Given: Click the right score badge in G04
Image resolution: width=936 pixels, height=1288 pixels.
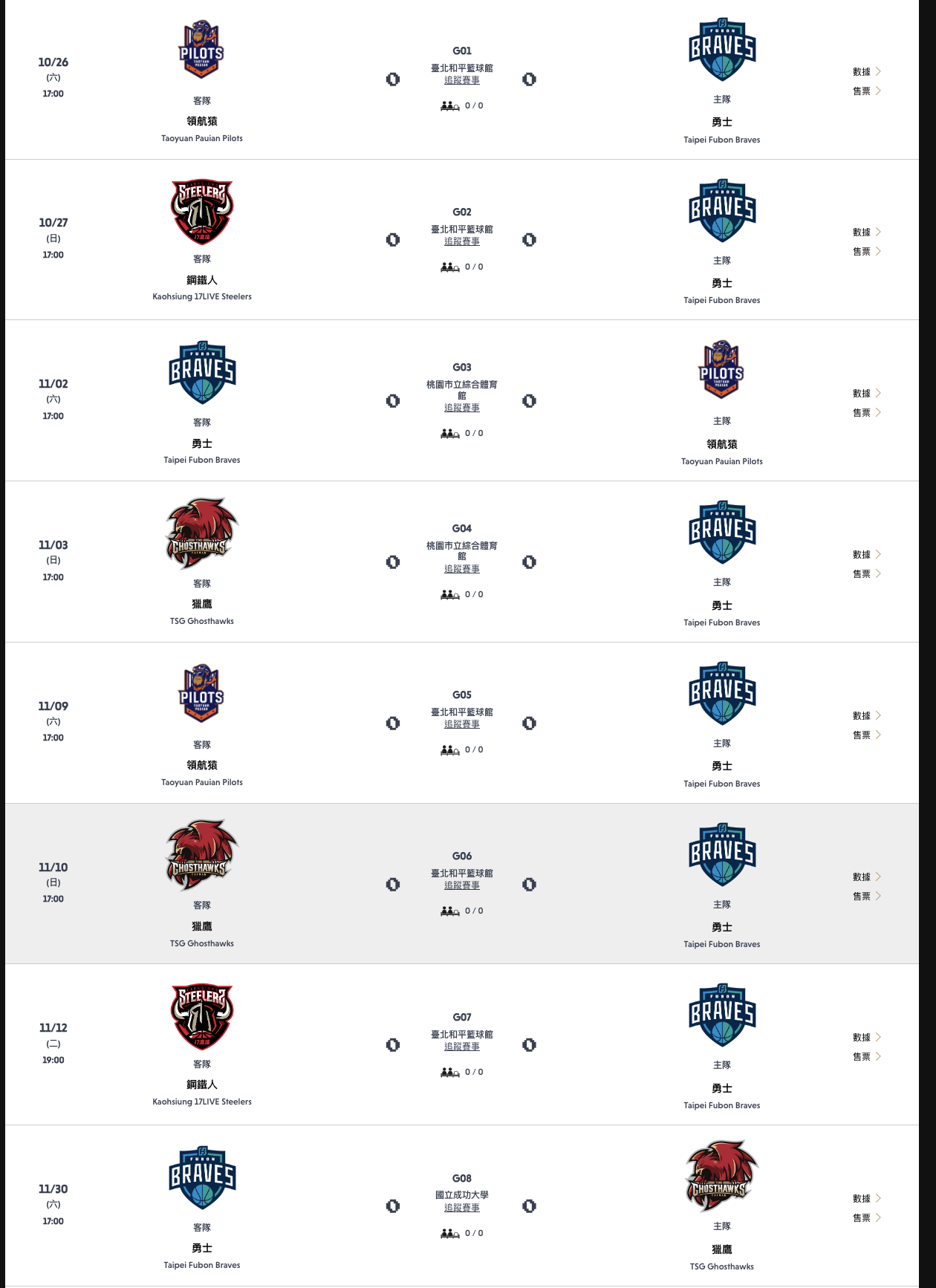Looking at the screenshot, I should pos(529,562).
